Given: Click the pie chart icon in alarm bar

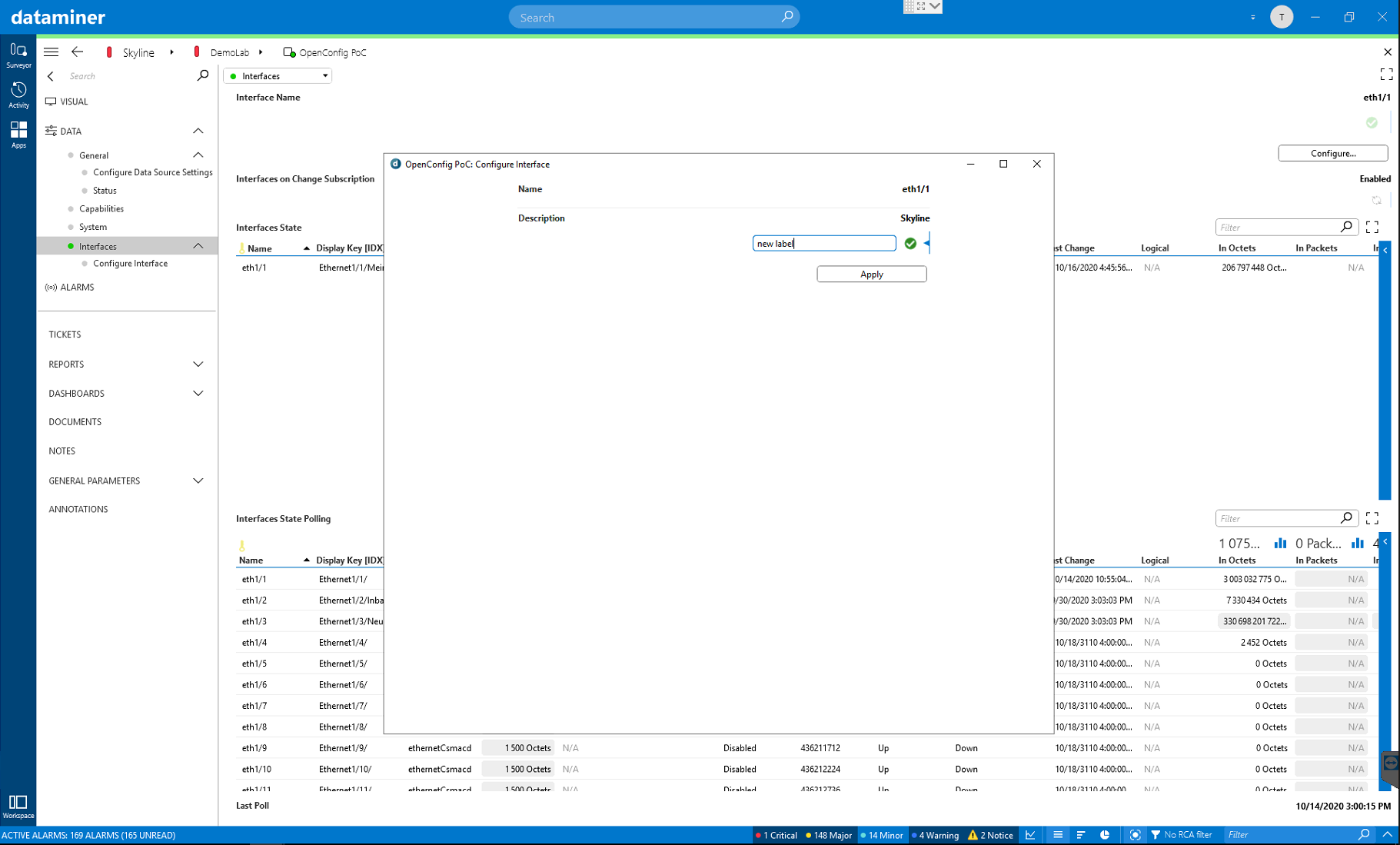Looking at the screenshot, I should 1105,835.
